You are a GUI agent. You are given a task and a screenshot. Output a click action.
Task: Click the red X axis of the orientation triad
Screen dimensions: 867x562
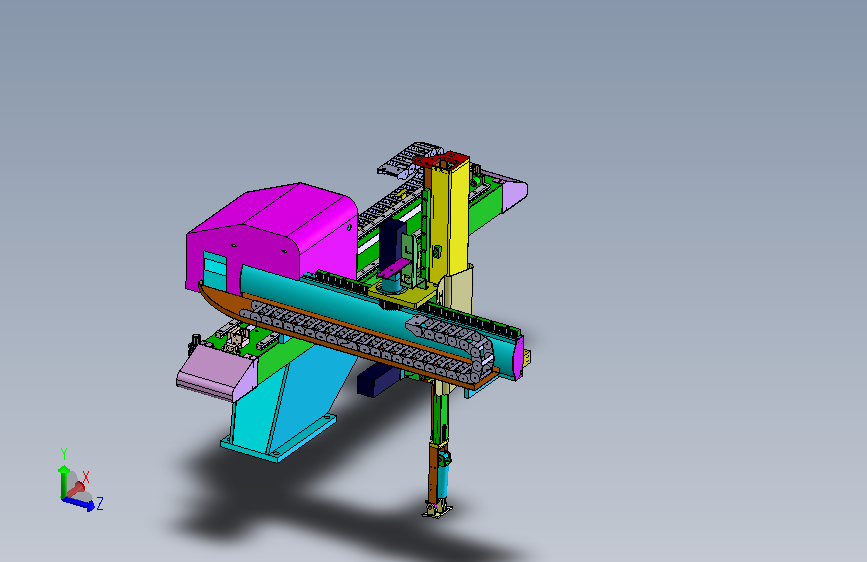coord(77,489)
